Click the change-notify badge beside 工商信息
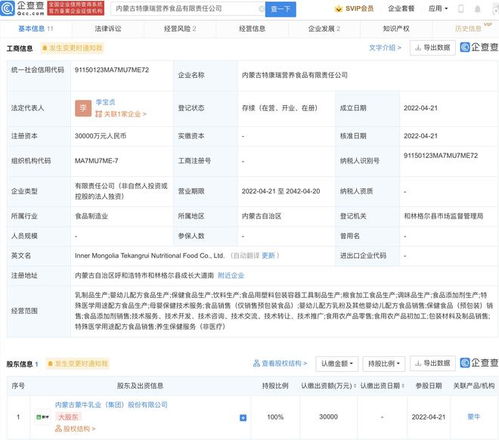 72,48
